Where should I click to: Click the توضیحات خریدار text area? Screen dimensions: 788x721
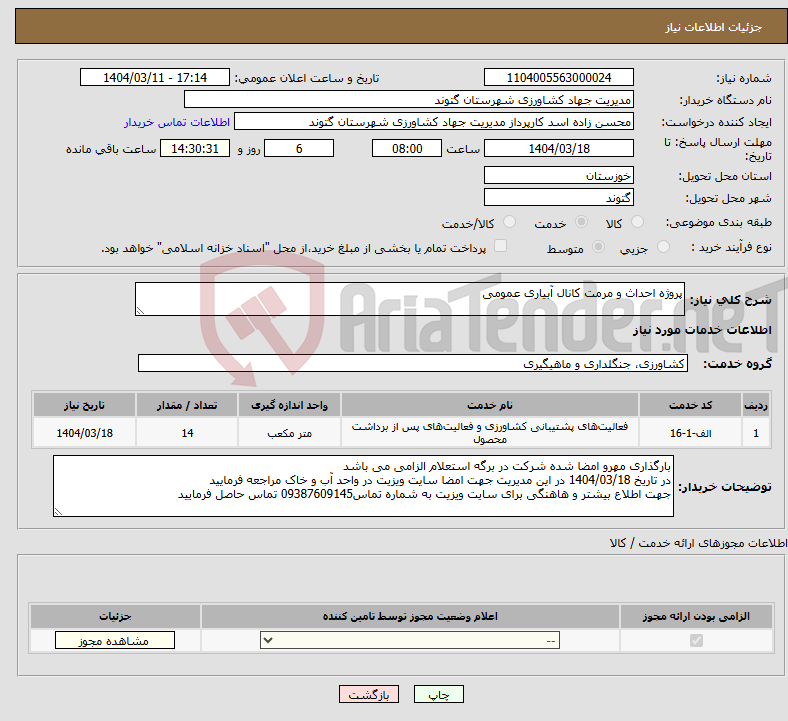point(363,486)
